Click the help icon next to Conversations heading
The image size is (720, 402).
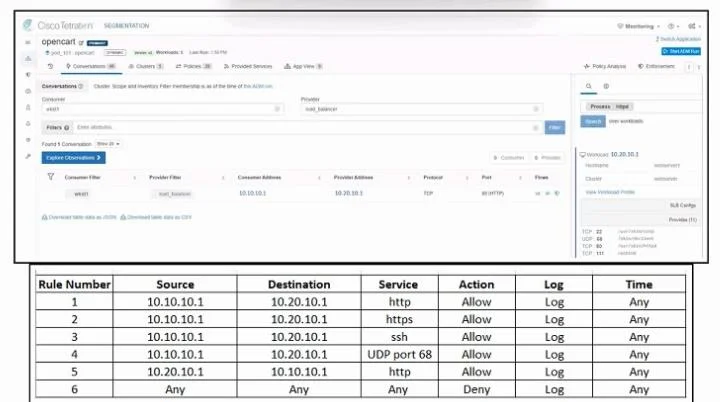tap(81, 86)
